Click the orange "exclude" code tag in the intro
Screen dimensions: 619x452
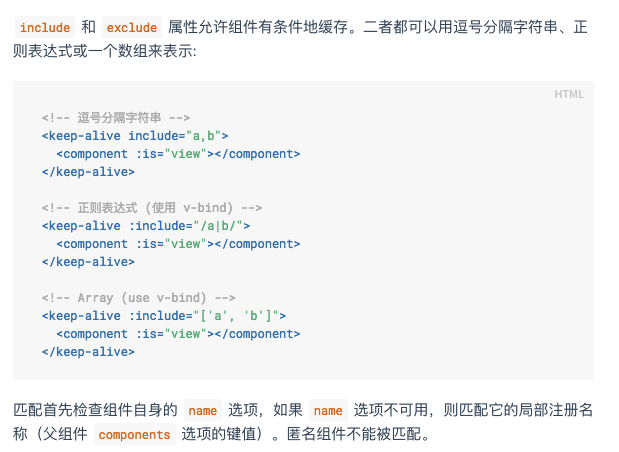coord(132,28)
